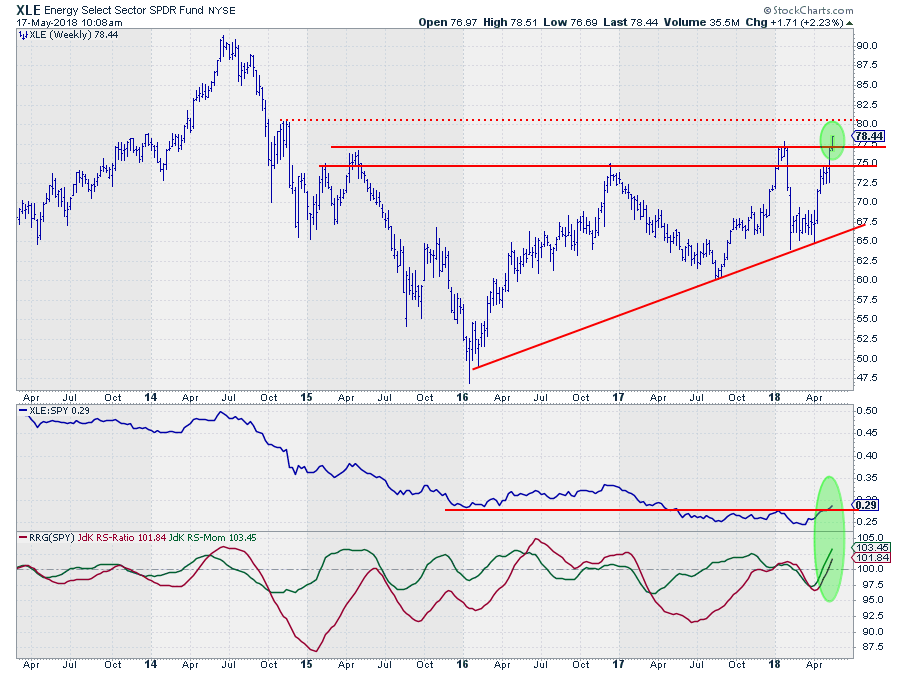Screen dimensions: 900x673
Task: Click the 47.5 price axis label
Action: [866, 378]
